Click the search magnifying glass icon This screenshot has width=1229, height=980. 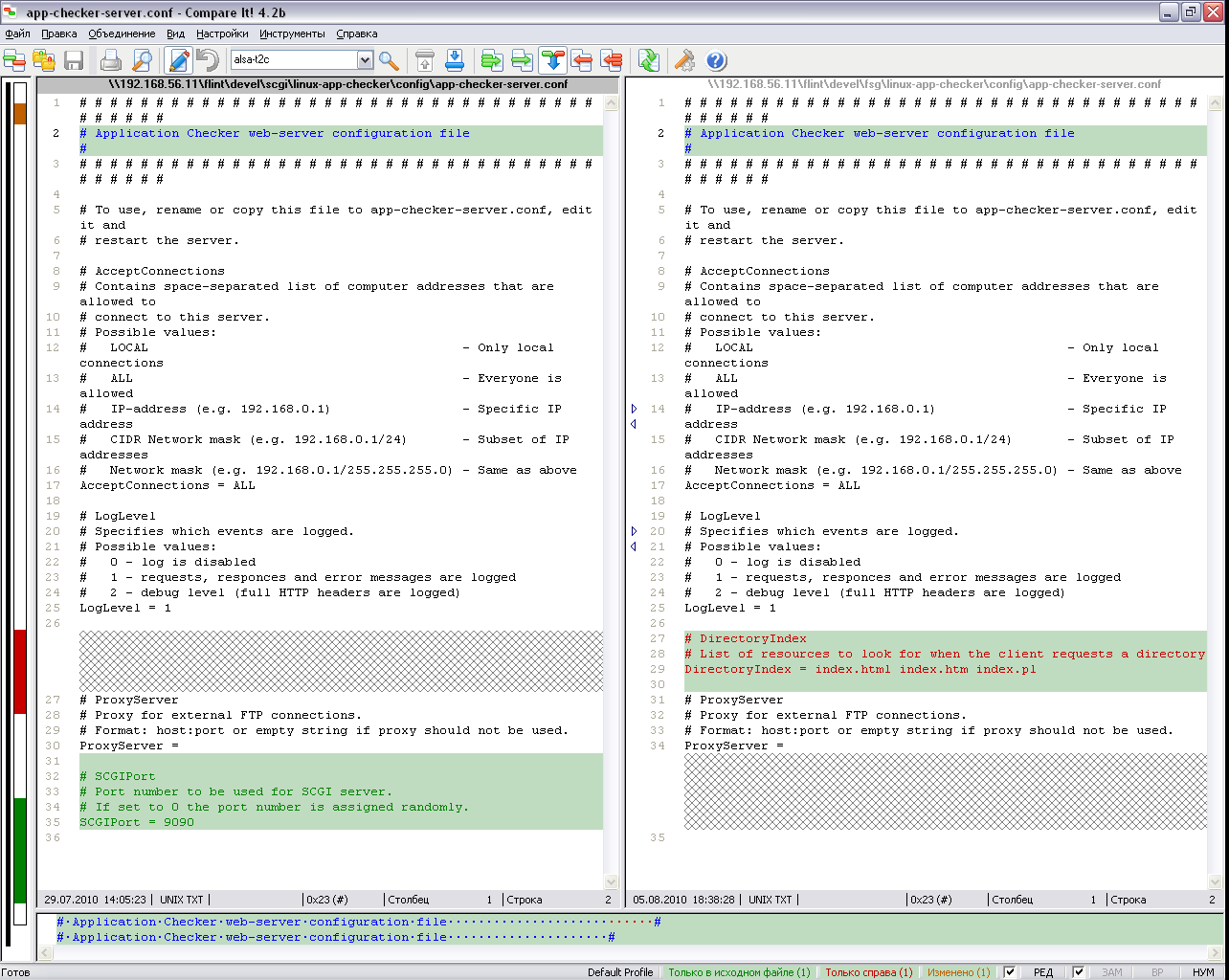[389, 60]
